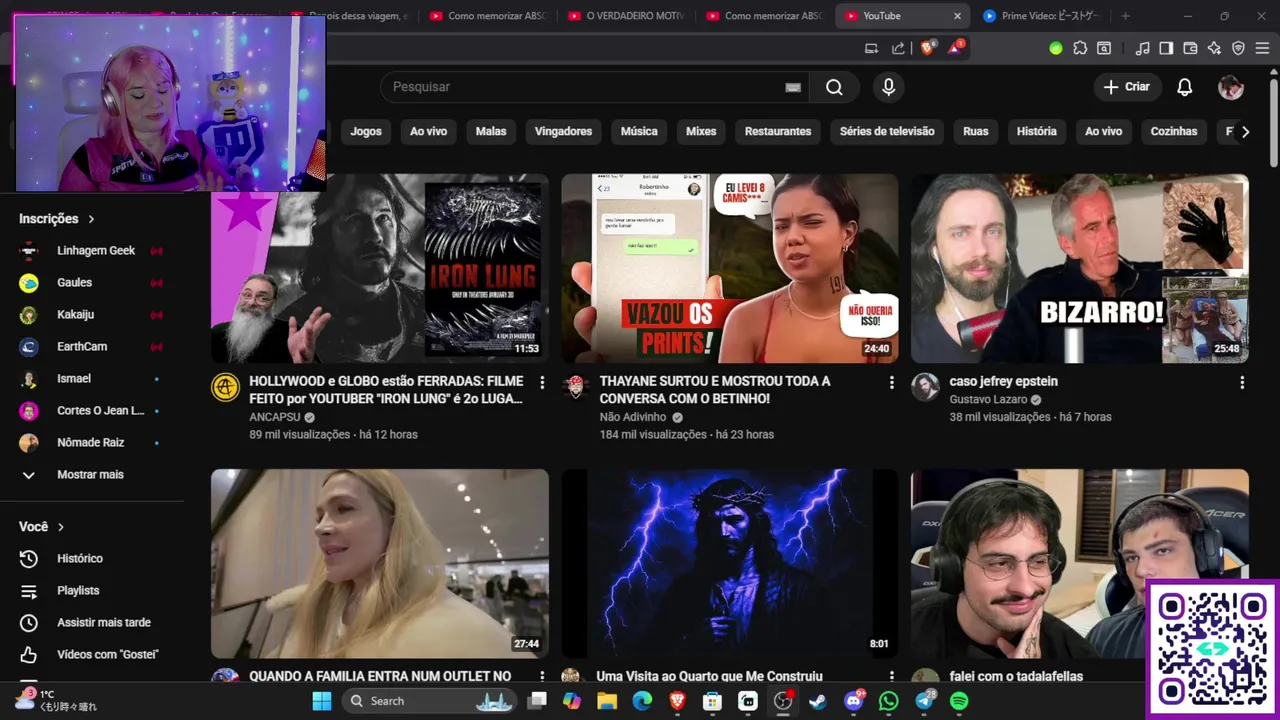The height and width of the screenshot is (720, 1280).
Task: Open the browser extensions puzzle icon
Action: 1080,48
